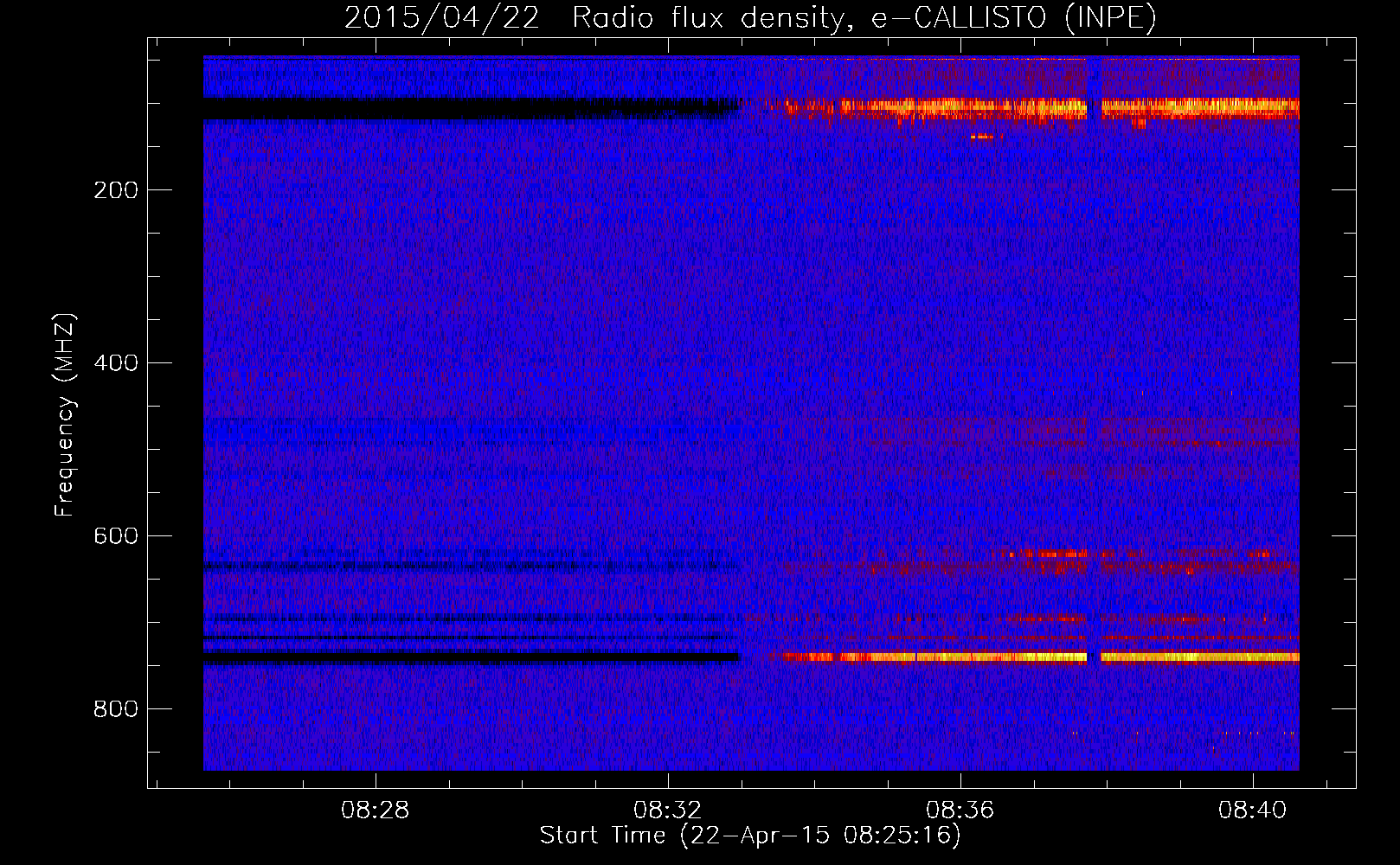Click the 200 frequency tick label

click(116, 190)
